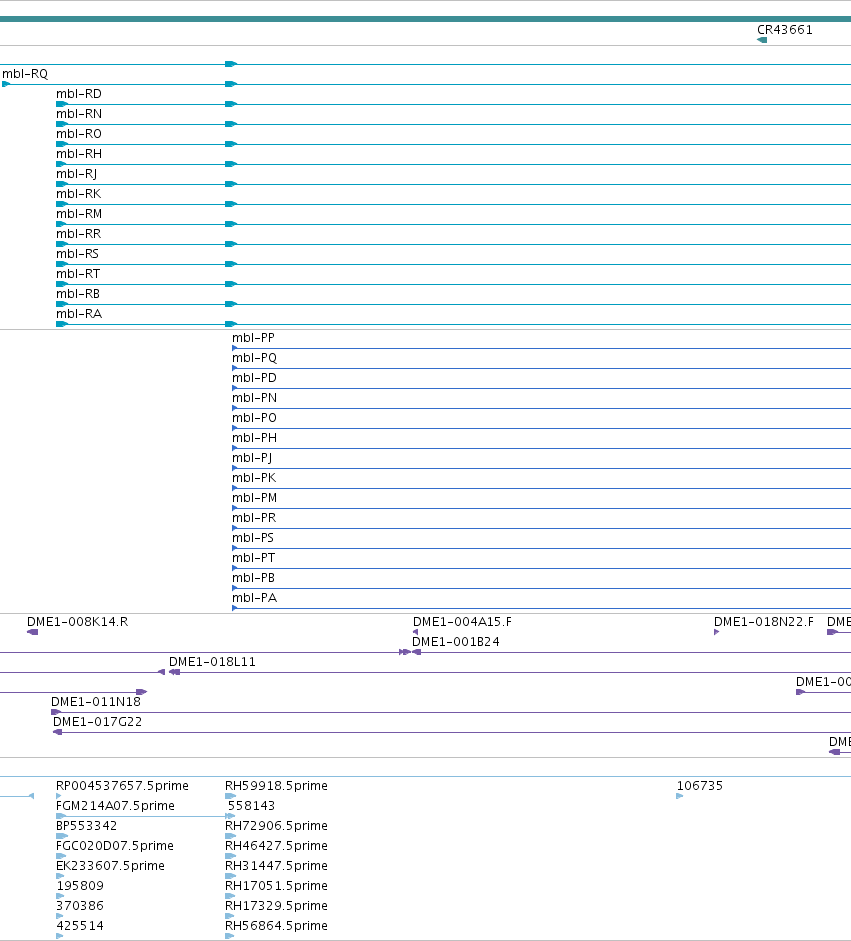851x941 pixels.
Task: Select the mbl-RH transcript label
Action: click(x=79, y=154)
